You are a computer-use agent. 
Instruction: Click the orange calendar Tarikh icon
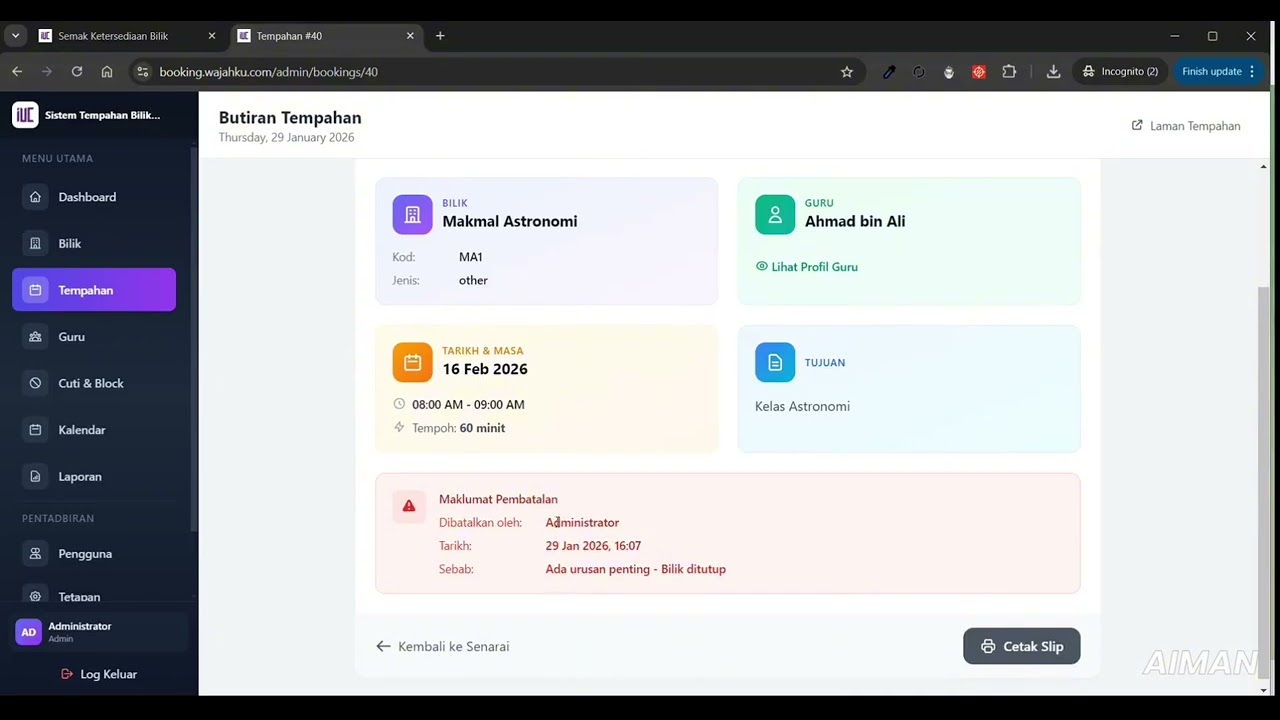pos(412,362)
